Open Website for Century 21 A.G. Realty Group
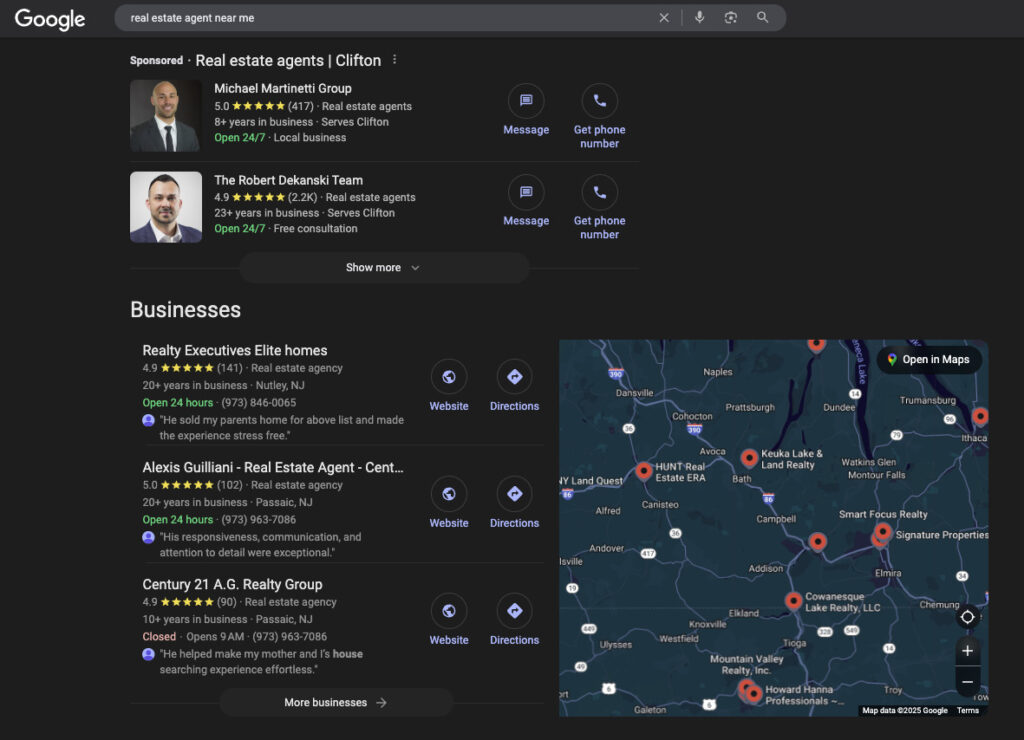This screenshot has width=1024, height=740. point(449,619)
